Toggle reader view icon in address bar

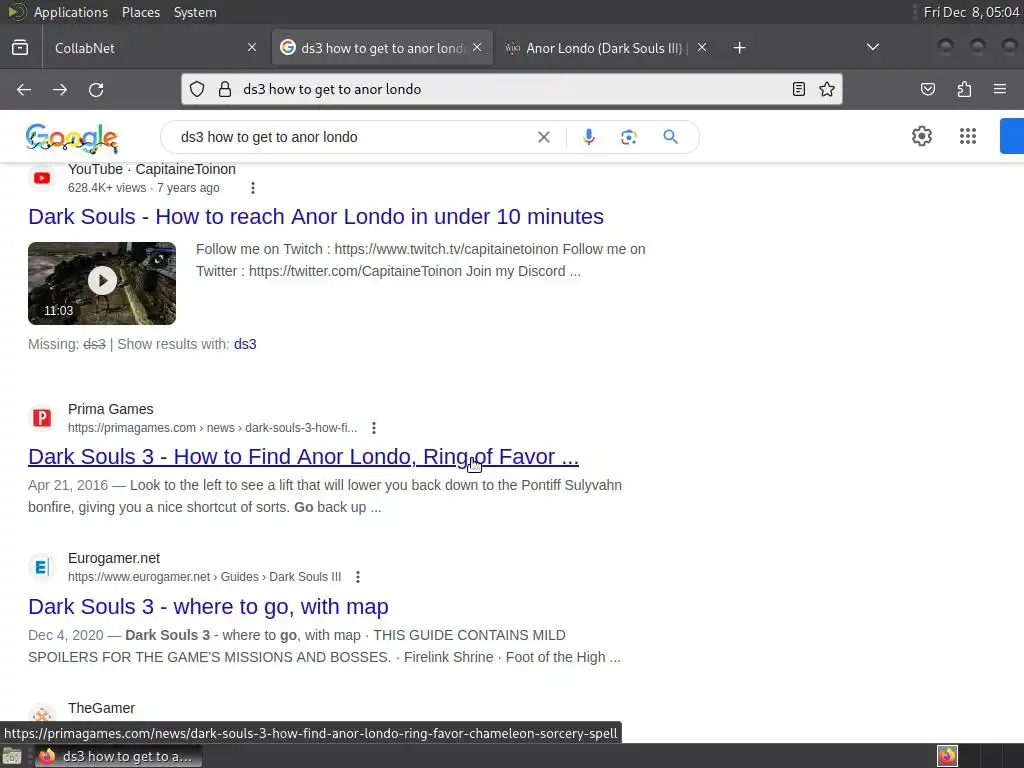tap(799, 89)
